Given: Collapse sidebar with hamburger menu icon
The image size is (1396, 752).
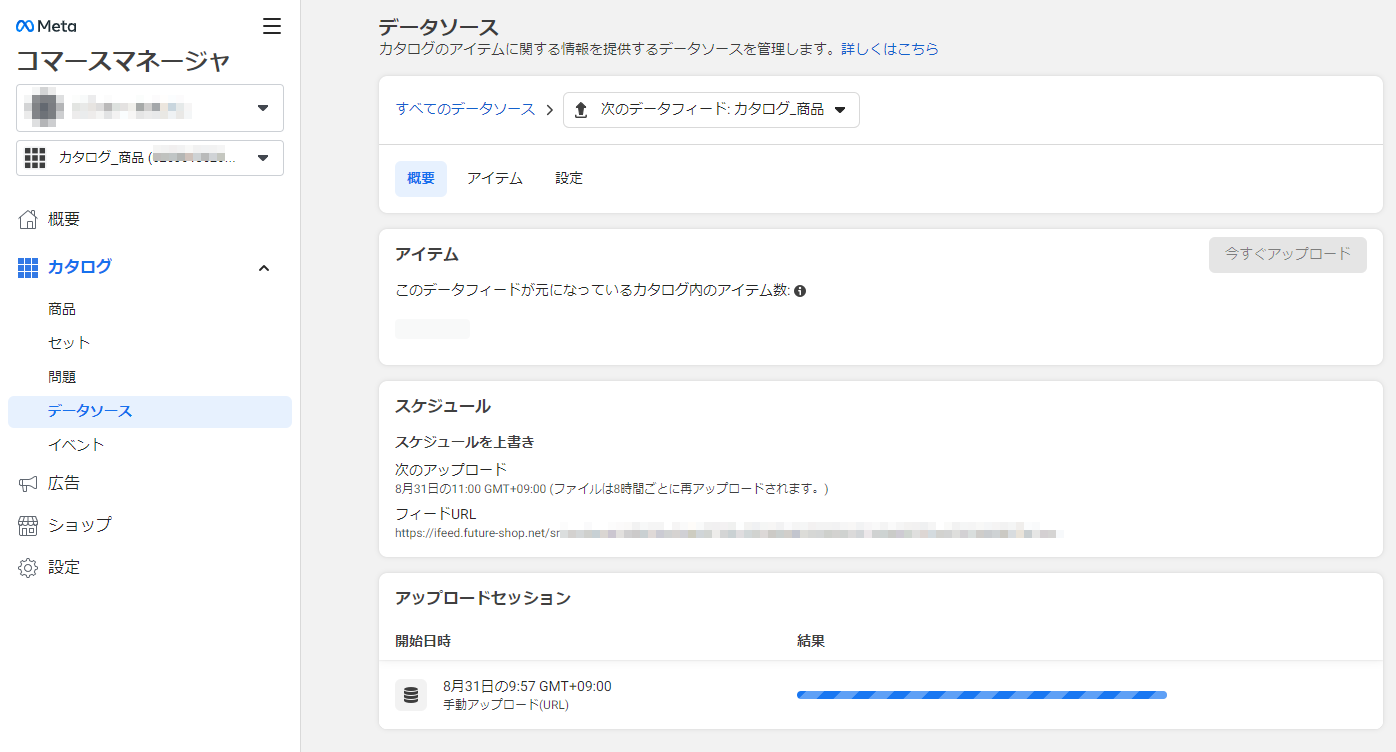Looking at the screenshot, I should [x=272, y=26].
